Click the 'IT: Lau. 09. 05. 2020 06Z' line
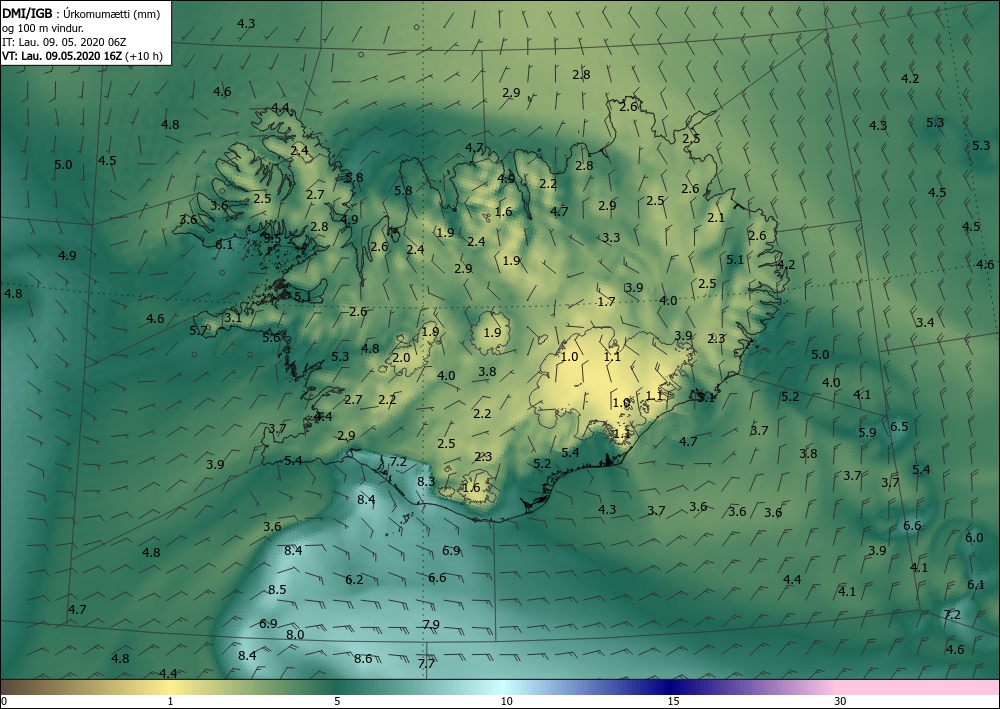The image size is (1000, 709). coord(64,42)
